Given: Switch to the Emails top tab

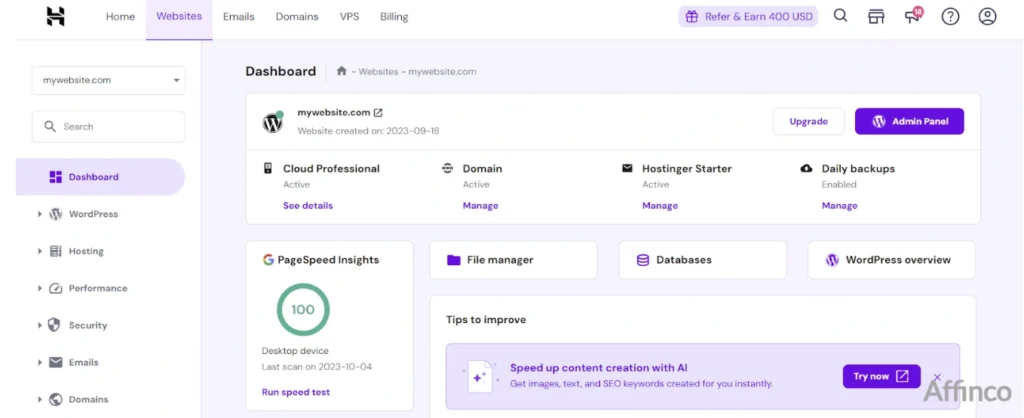Looking at the screenshot, I should point(239,17).
